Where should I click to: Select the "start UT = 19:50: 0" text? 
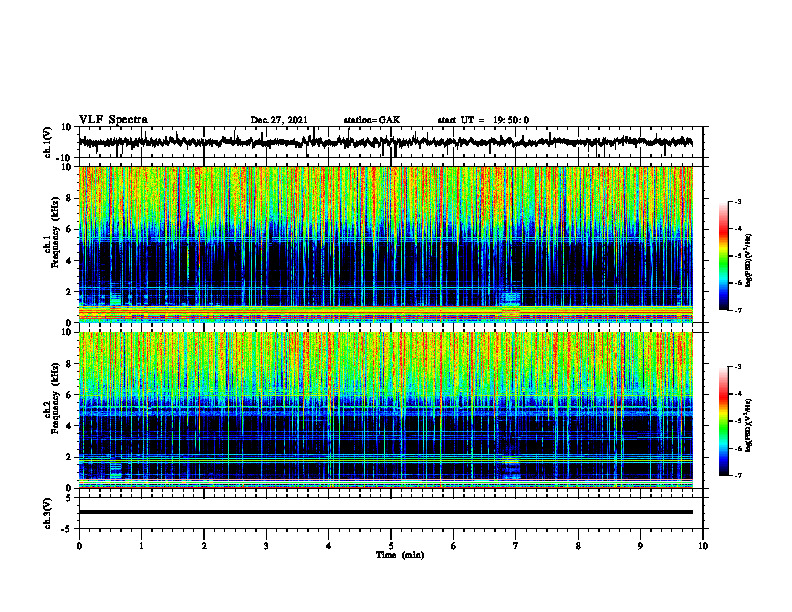(483, 120)
